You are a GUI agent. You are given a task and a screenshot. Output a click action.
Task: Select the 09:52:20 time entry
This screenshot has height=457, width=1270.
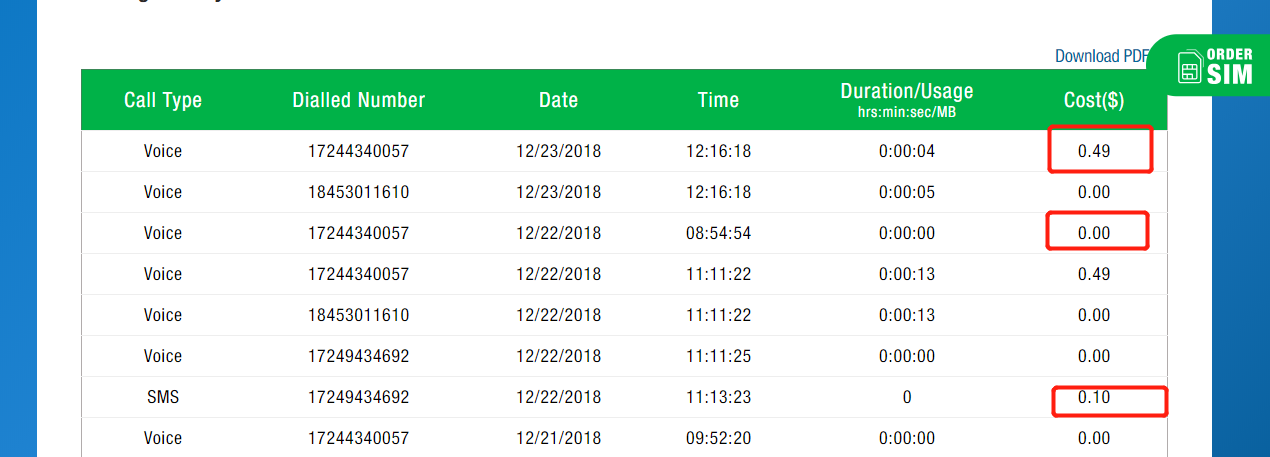(718, 438)
